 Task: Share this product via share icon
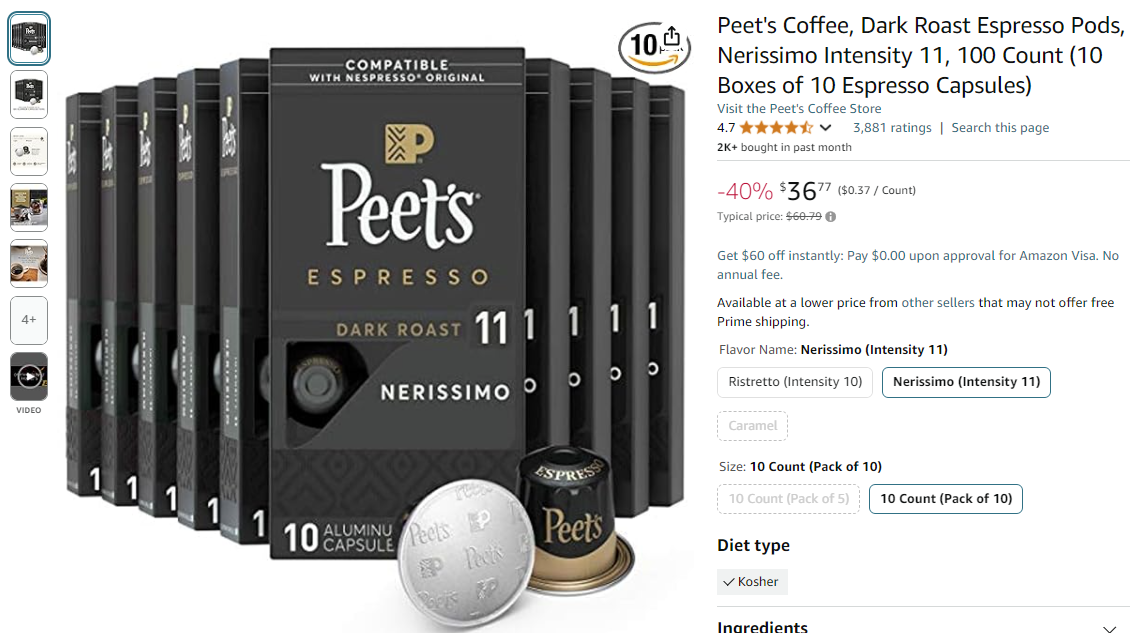[672, 36]
